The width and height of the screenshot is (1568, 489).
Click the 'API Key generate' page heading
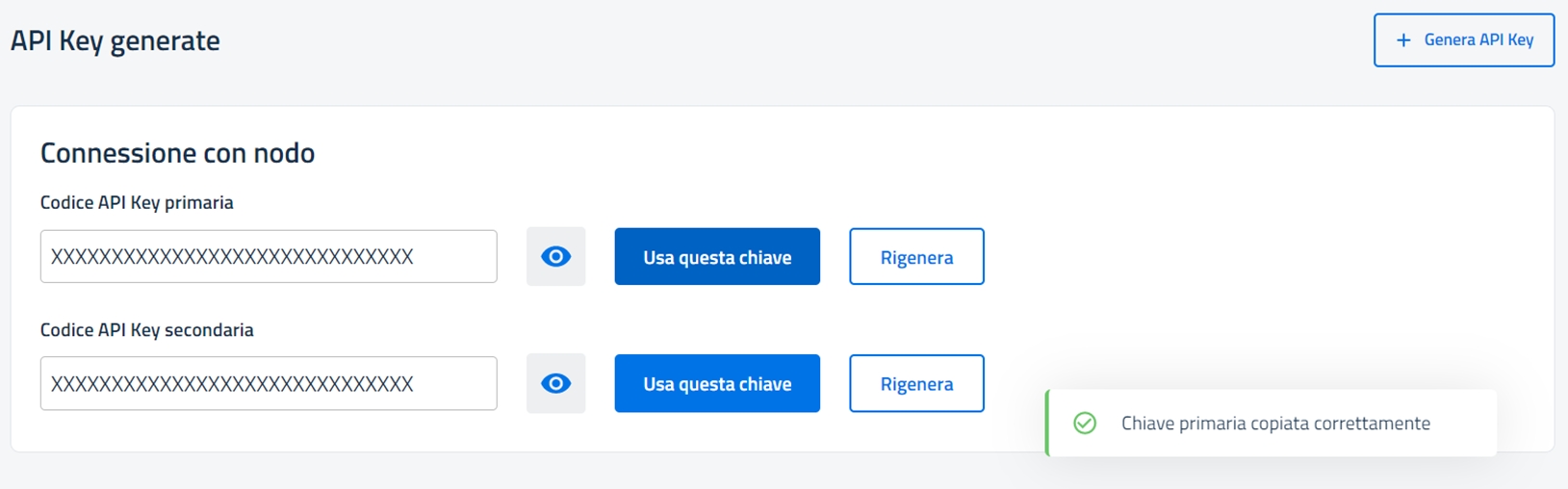pyautogui.click(x=116, y=40)
